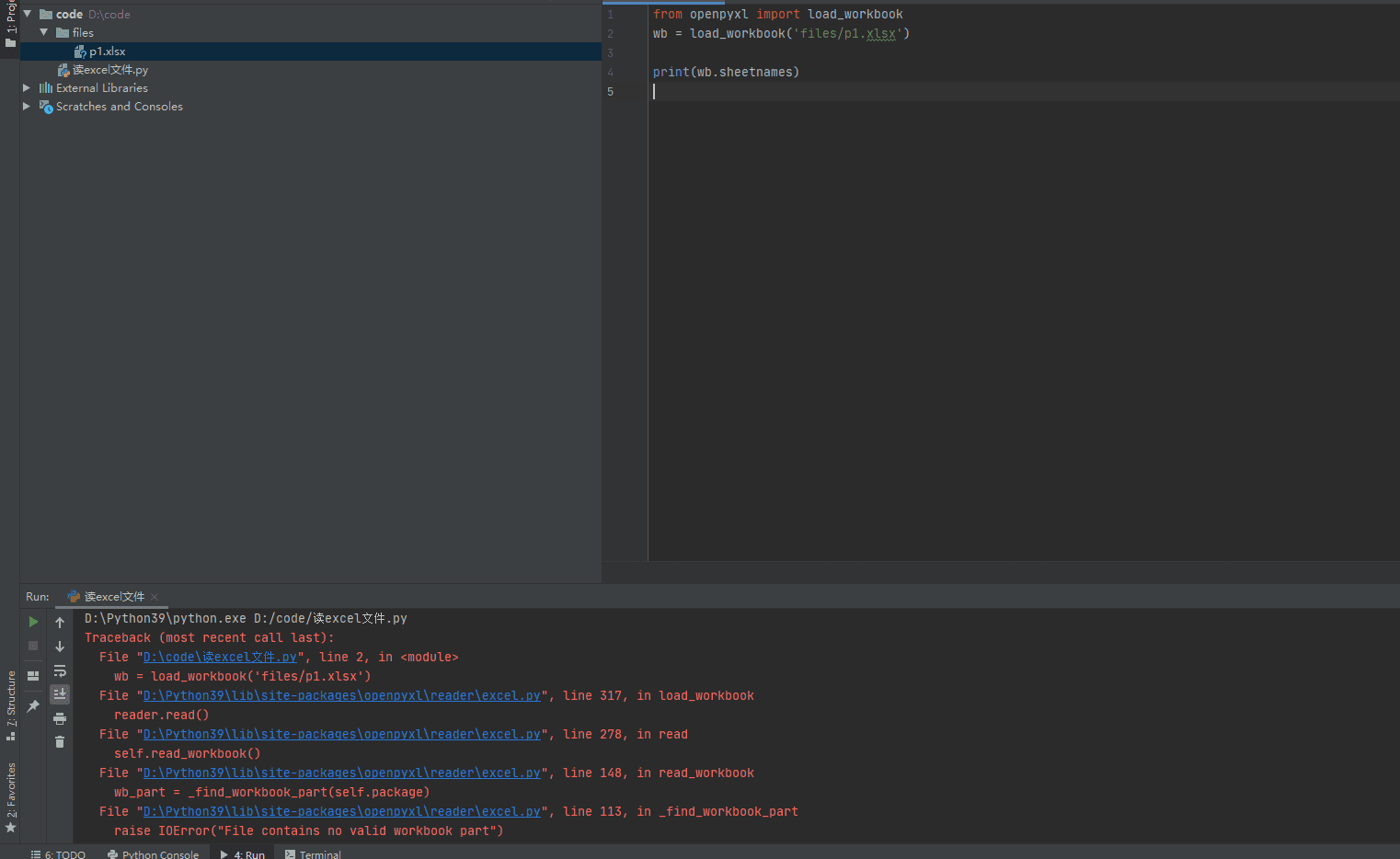Image resolution: width=1400 pixels, height=859 pixels.
Task: Expand External Libraries in the project tree
Action: pyautogui.click(x=27, y=87)
